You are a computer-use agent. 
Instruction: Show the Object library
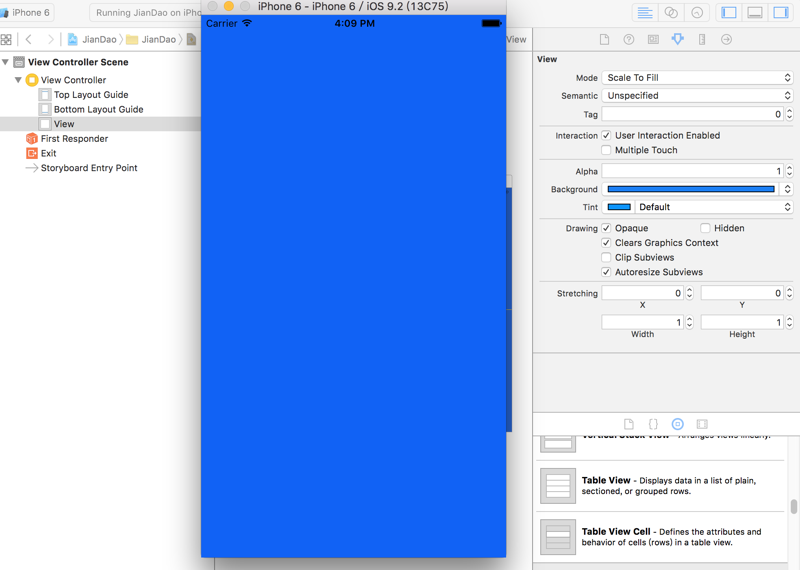coord(678,424)
